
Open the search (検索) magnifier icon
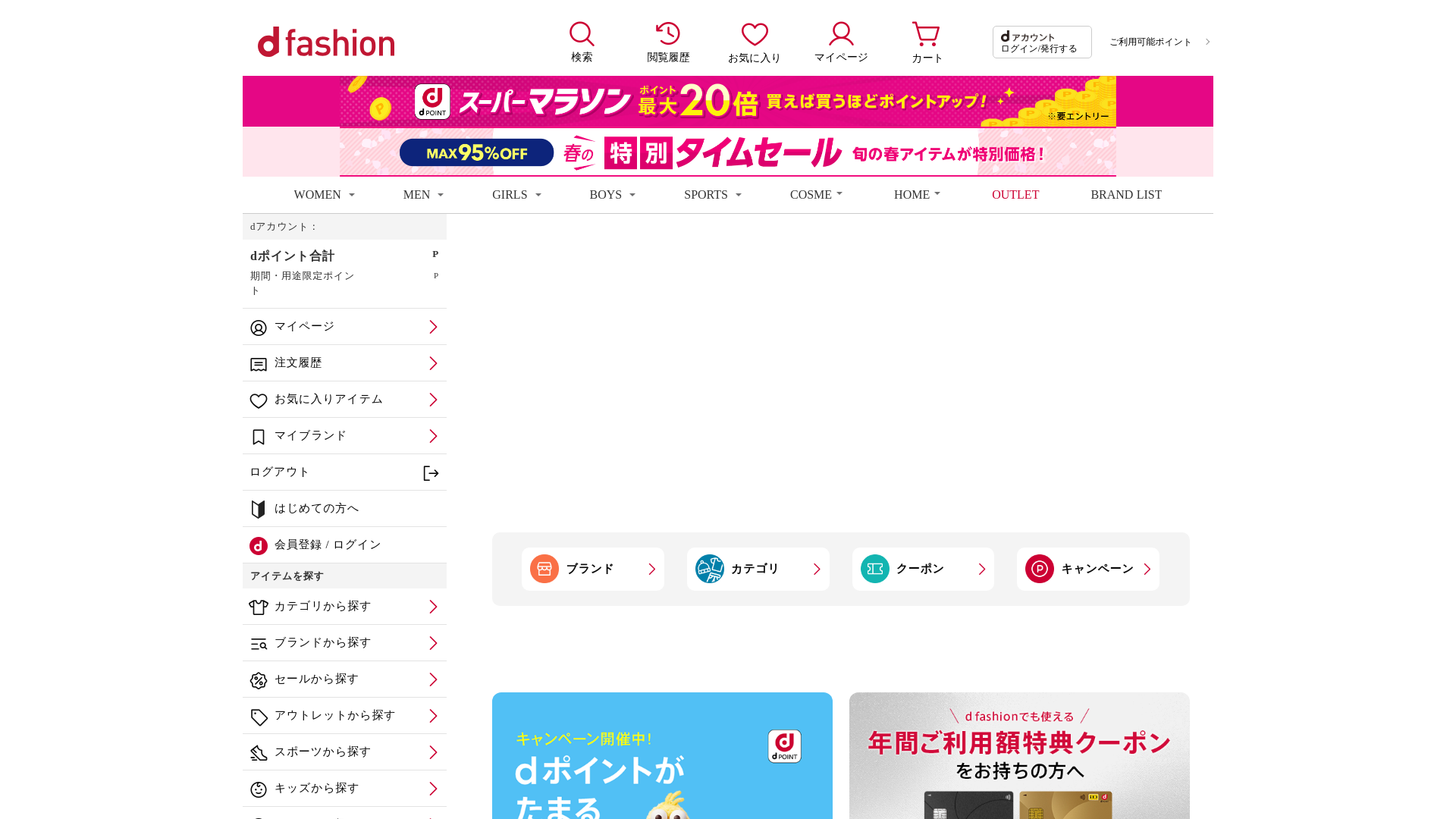(x=582, y=34)
